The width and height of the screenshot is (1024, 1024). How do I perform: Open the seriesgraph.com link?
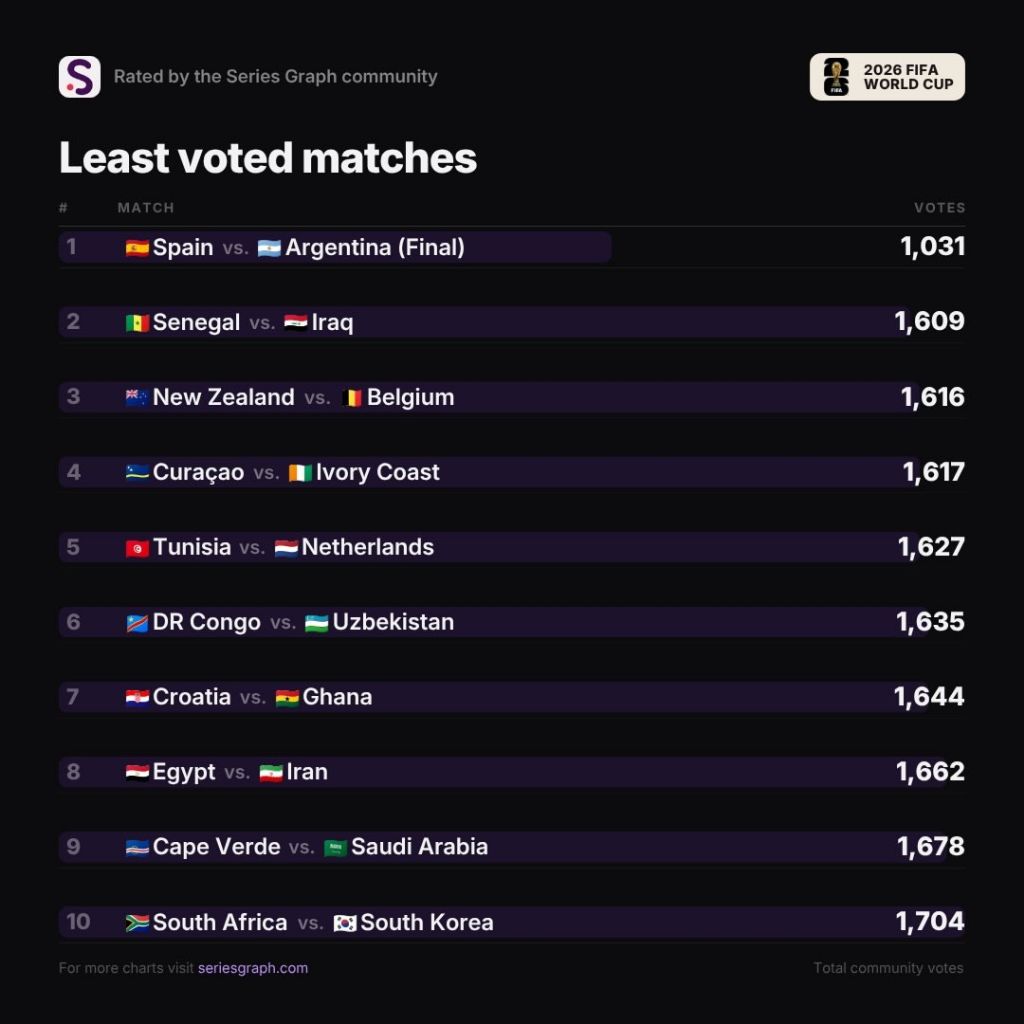pos(253,968)
